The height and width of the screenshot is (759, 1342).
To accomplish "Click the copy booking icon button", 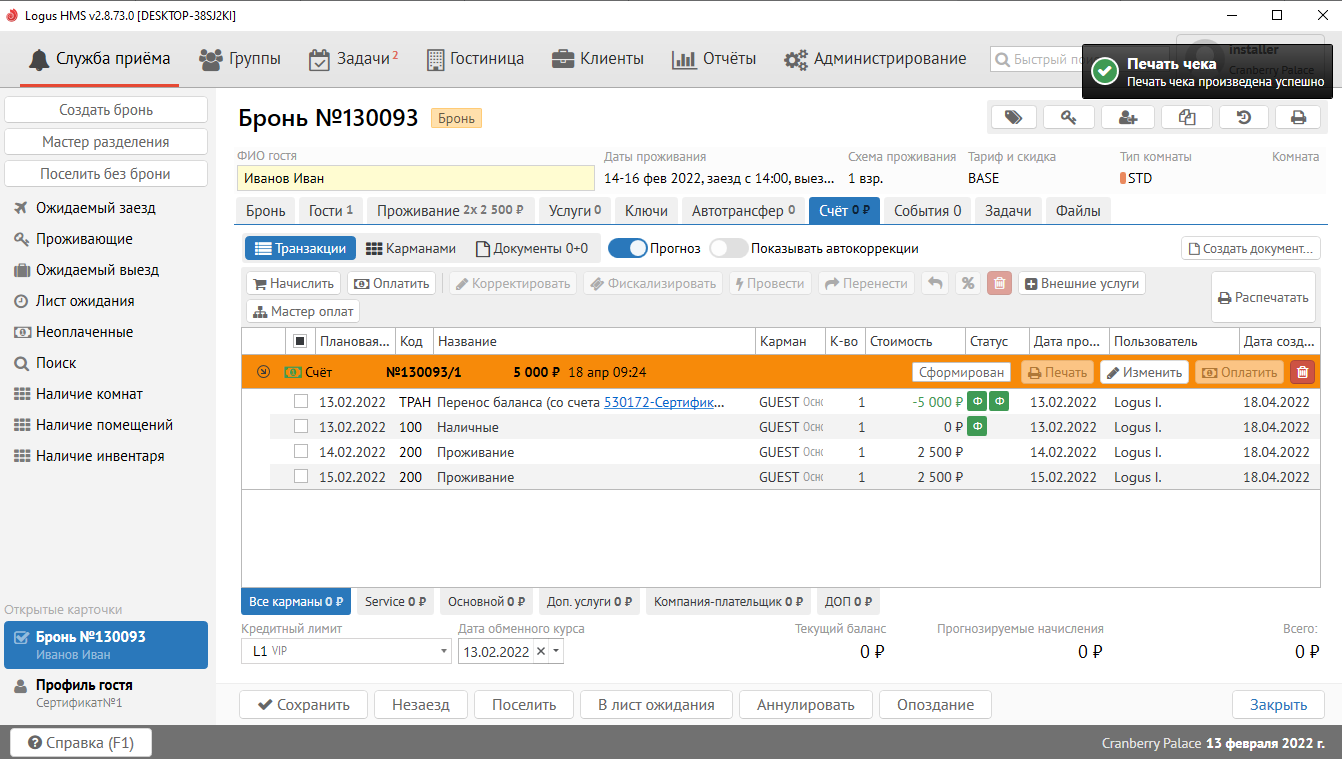I will 1186,117.
